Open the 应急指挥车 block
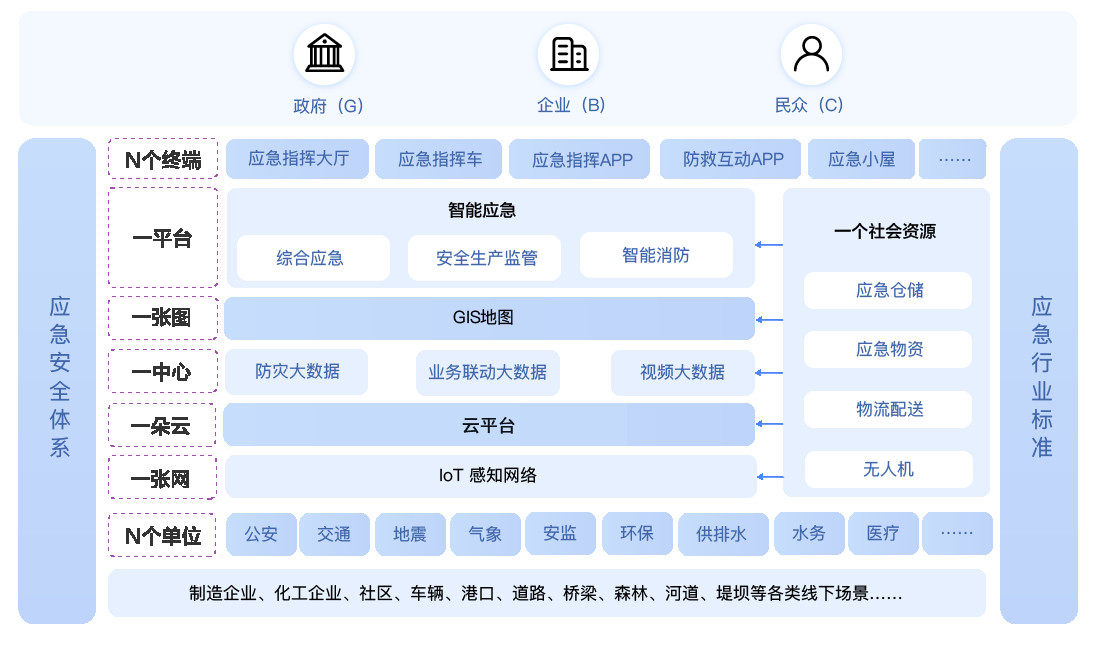The width and height of the screenshot is (1100, 660). tap(438, 159)
